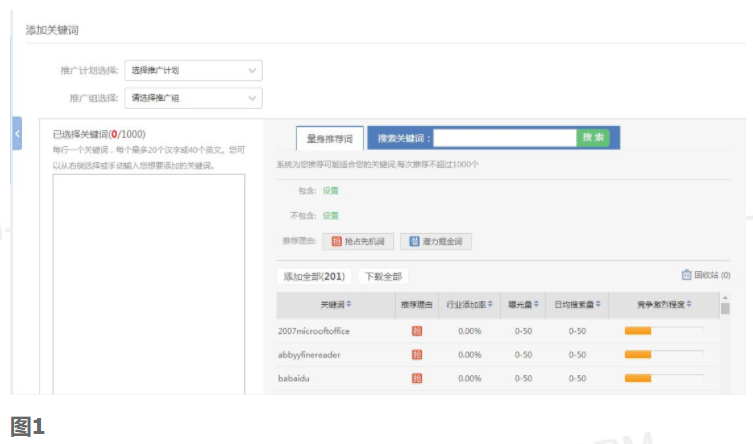Sort table by 关键词 column
Screen dimensions: 753x444
click(336, 304)
